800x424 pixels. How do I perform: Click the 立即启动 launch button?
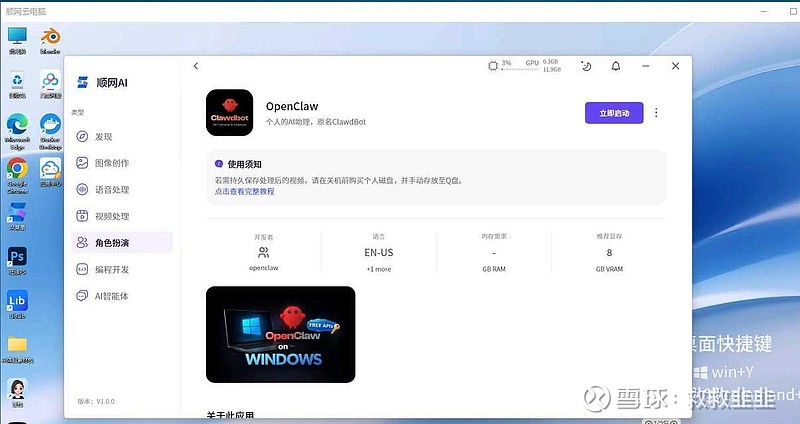point(614,113)
